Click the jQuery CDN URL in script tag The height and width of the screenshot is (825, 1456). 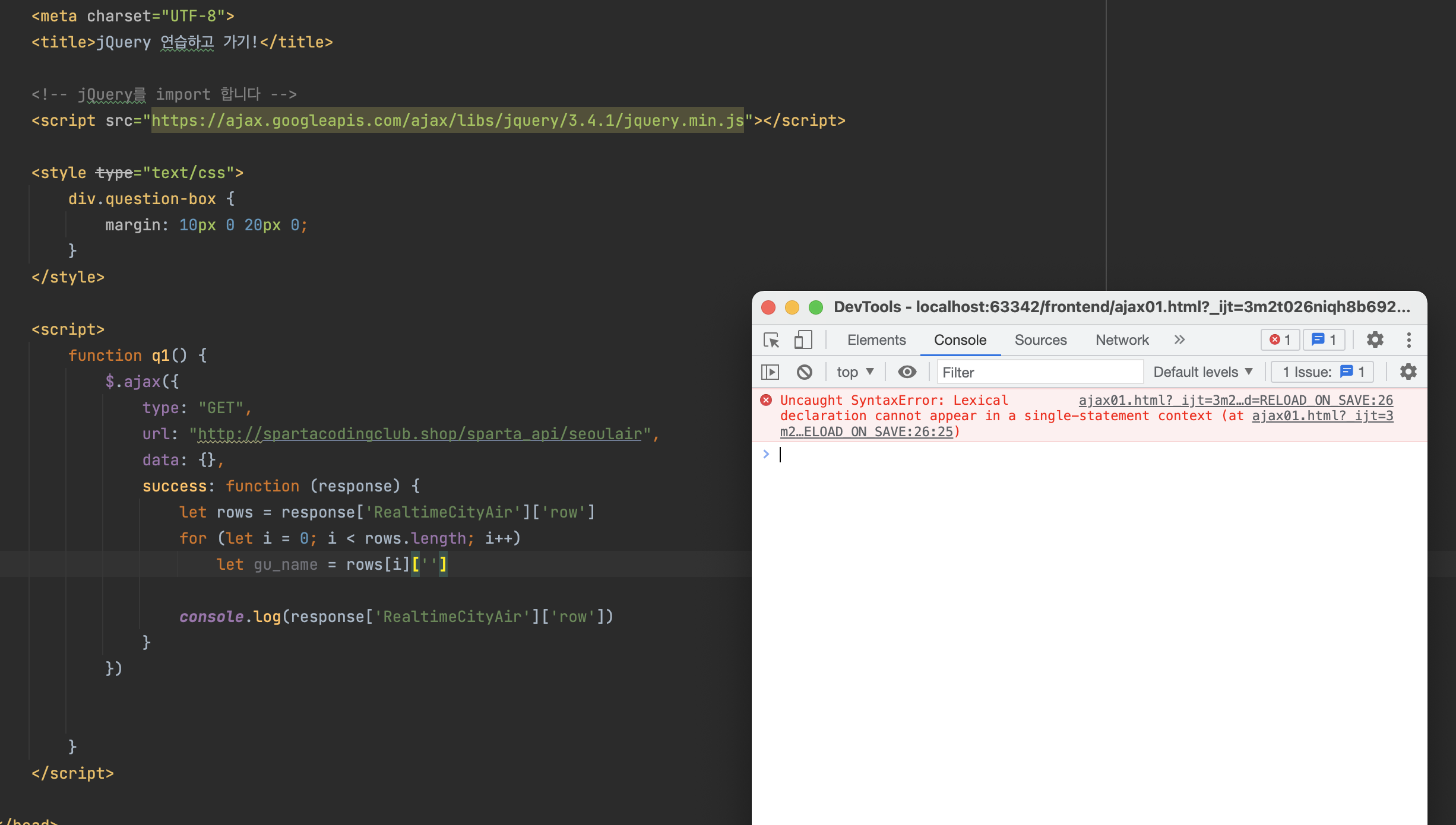click(448, 120)
